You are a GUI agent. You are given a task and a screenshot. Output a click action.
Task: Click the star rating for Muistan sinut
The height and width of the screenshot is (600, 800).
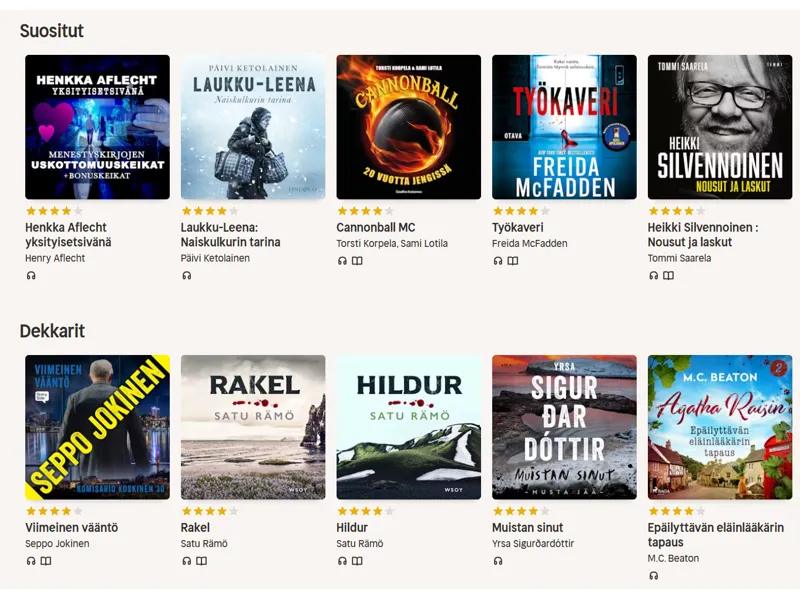click(x=521, y=511)
